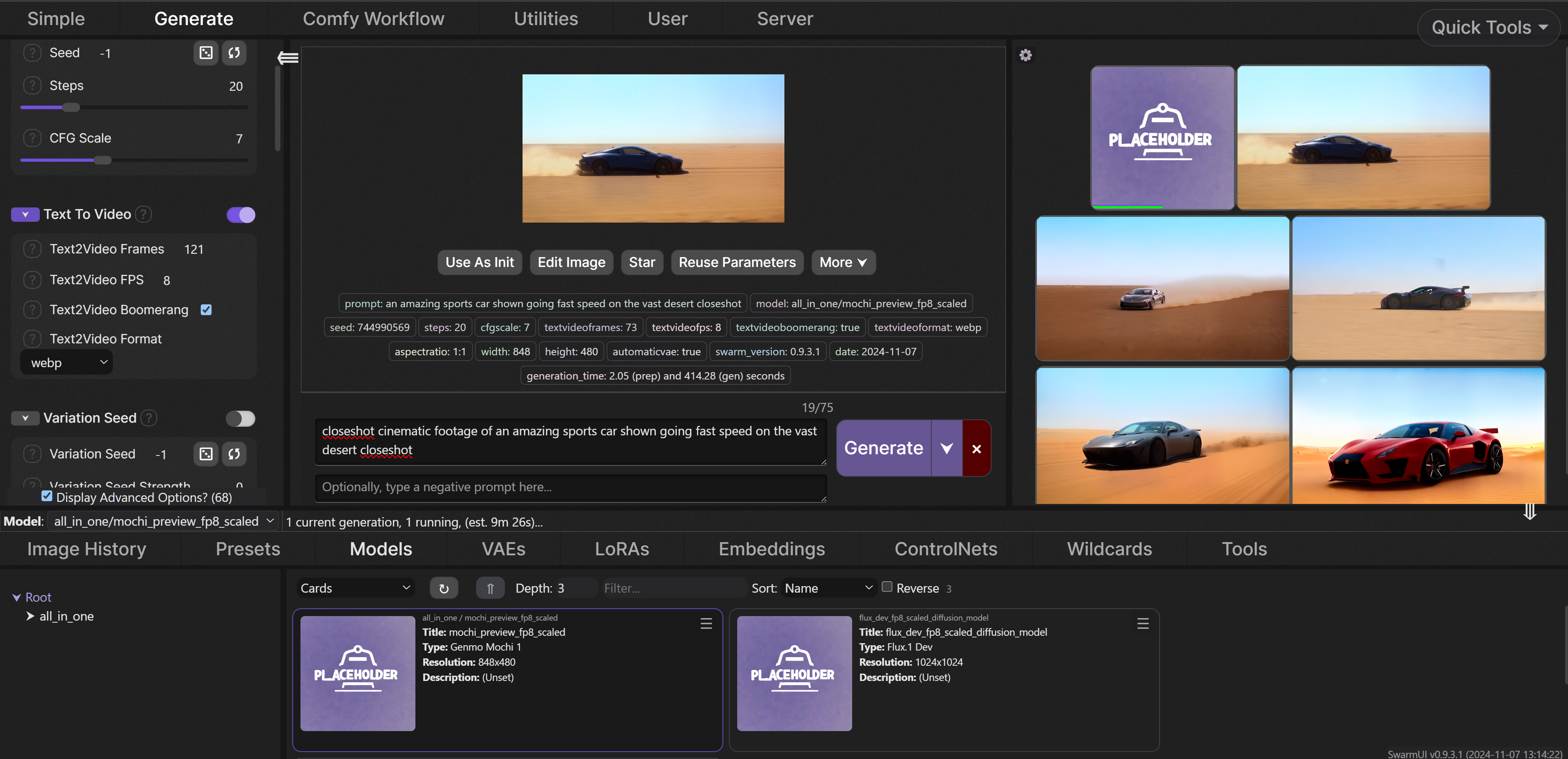1568x759 pixels.
Task: Refresh the models list
Action: [443, 588]
